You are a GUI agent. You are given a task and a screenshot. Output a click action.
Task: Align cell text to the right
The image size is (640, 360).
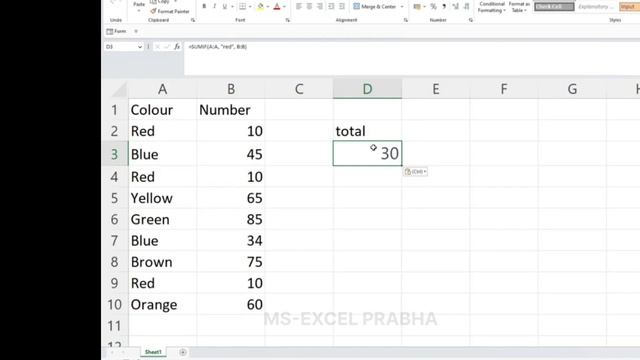point(320,7)
